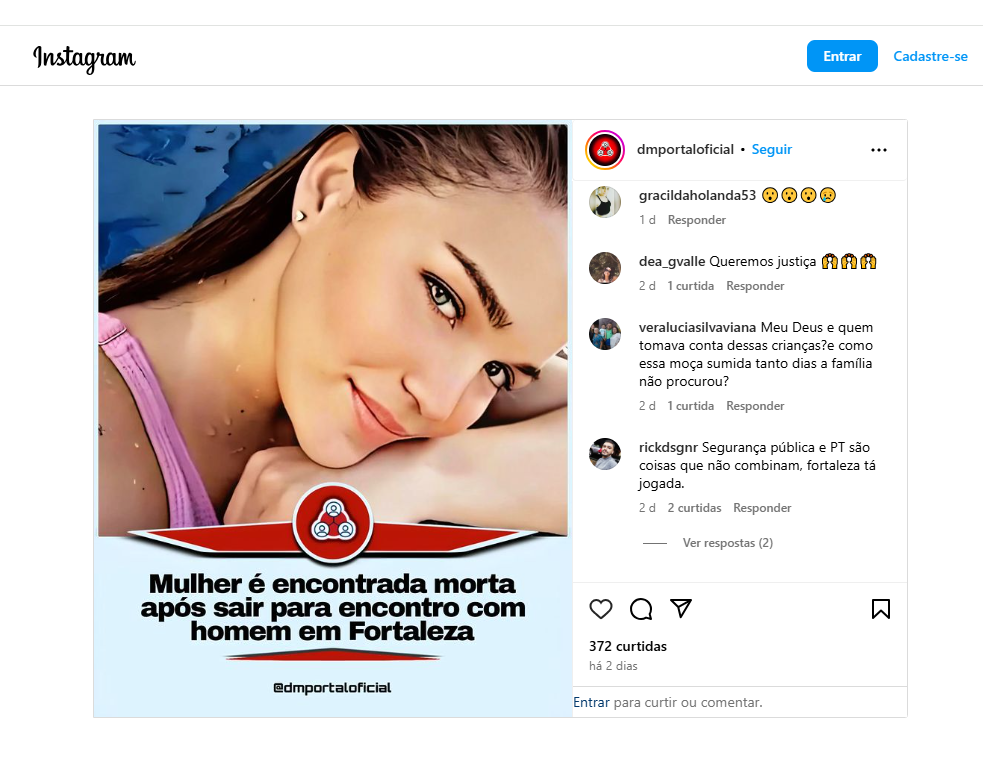The width and height of the screenshot is (983, 763).
Task: Reply to dea_gvalle's comment
Action: click(x=755, y=286)
